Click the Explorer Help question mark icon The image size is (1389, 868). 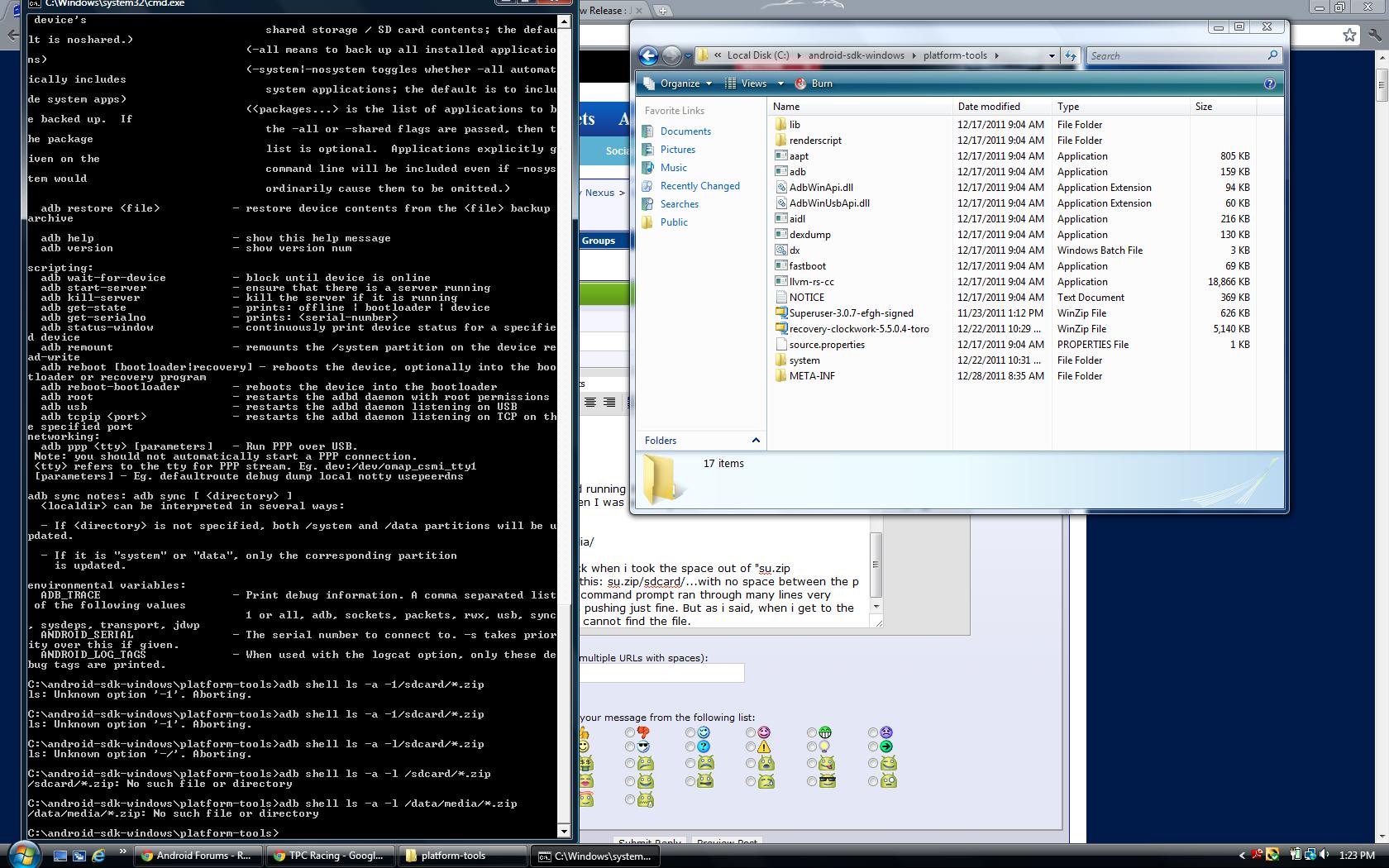[x=1269, y=83]
